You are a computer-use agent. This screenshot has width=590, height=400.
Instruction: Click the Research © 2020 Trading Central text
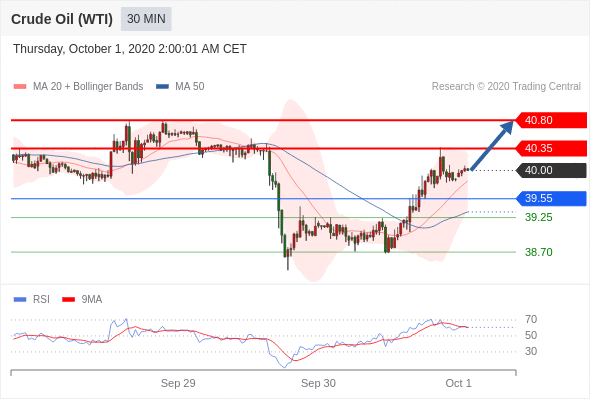coord(506,87)
